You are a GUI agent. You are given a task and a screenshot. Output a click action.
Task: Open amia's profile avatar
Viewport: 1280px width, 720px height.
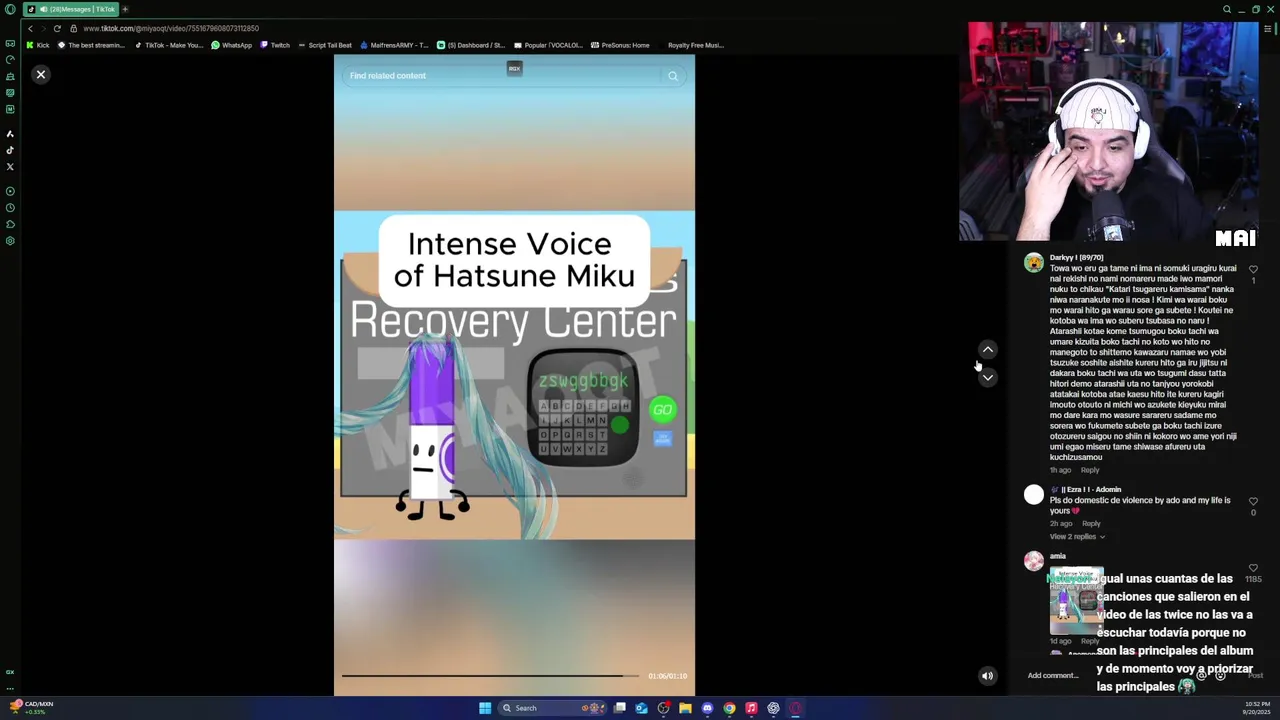coord(1034,561)
